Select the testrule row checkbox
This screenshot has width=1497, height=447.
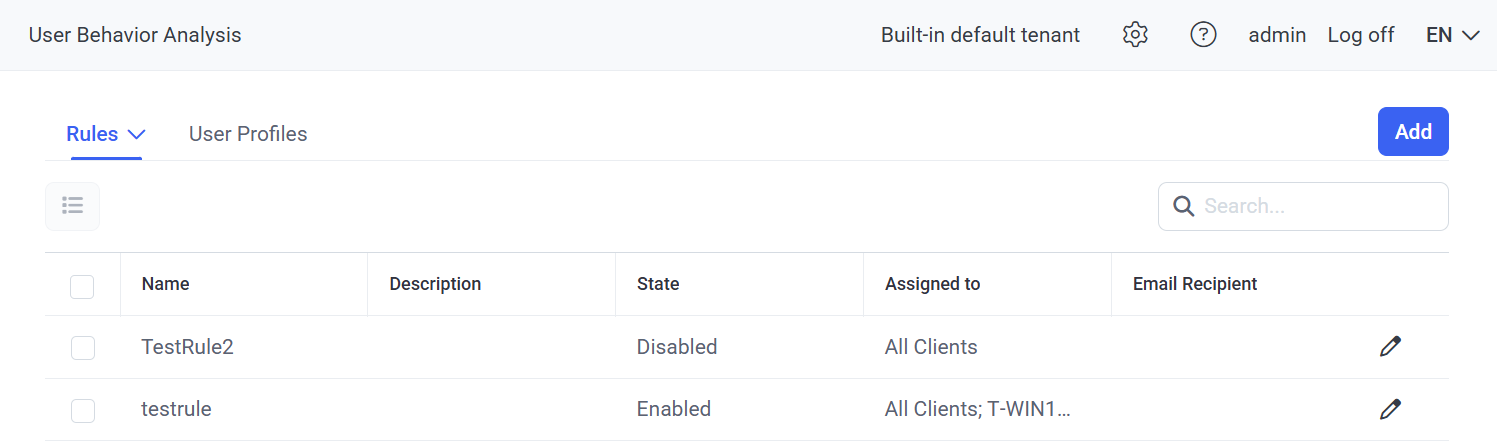(83, 410)
